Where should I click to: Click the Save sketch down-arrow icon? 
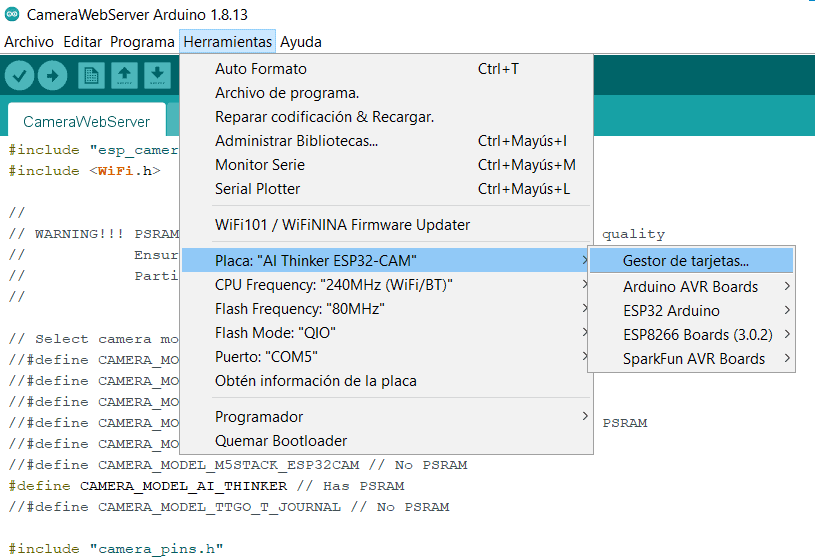[x=157, y=75]
